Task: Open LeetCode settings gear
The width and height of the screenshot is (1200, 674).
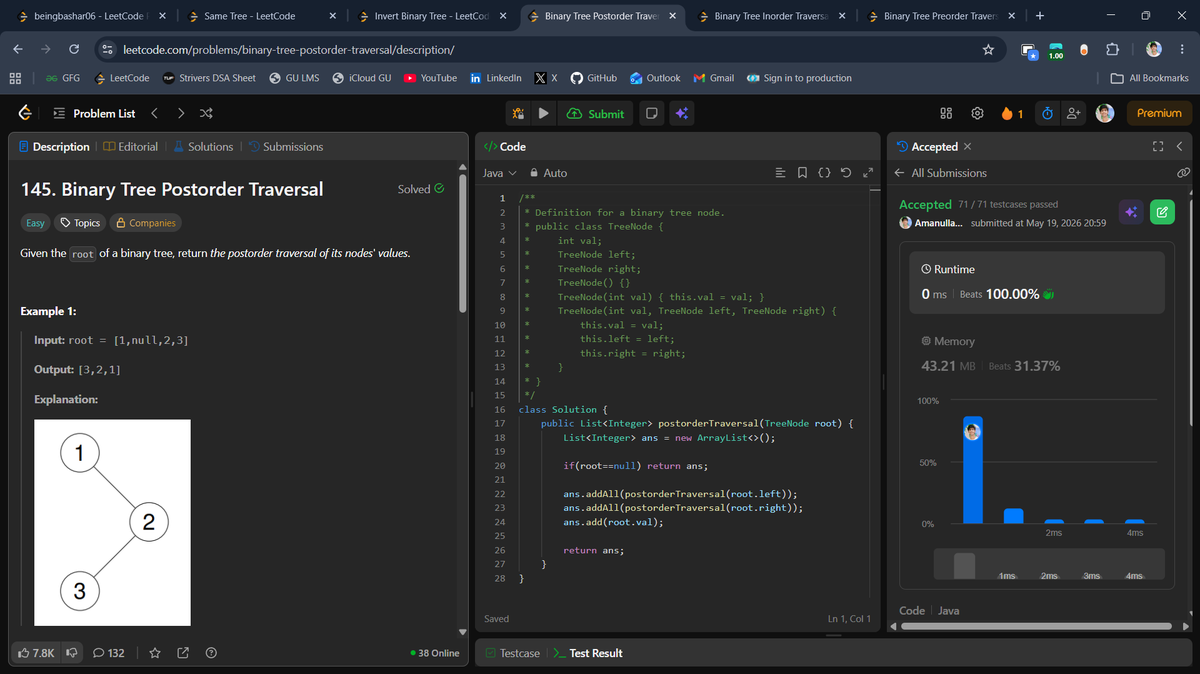Action: 977,114
